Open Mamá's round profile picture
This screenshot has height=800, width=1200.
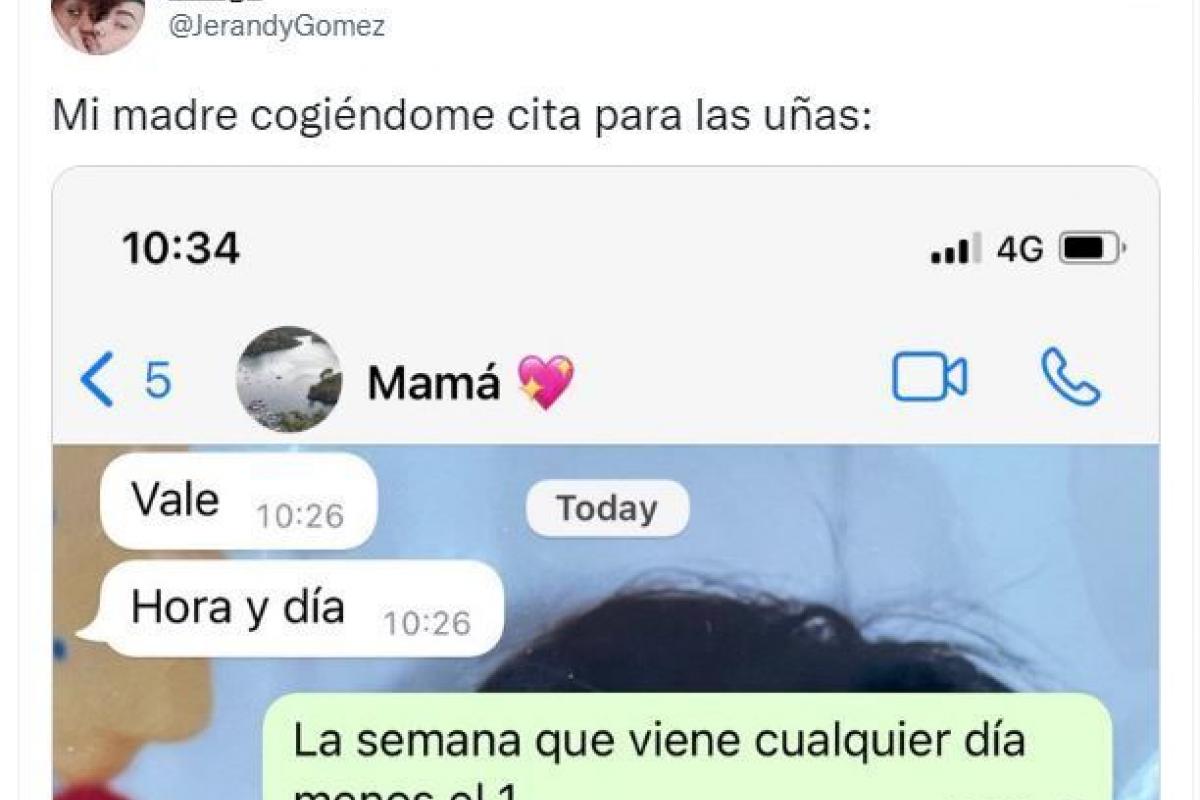pos(289,379)
